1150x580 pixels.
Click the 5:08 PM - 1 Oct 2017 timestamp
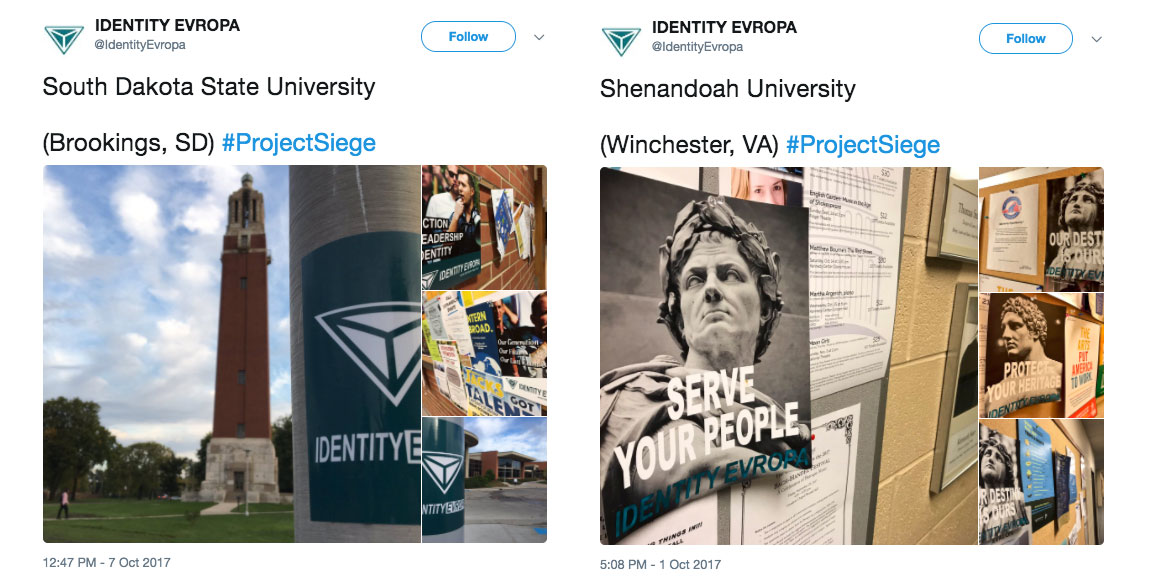pos(660,565)
